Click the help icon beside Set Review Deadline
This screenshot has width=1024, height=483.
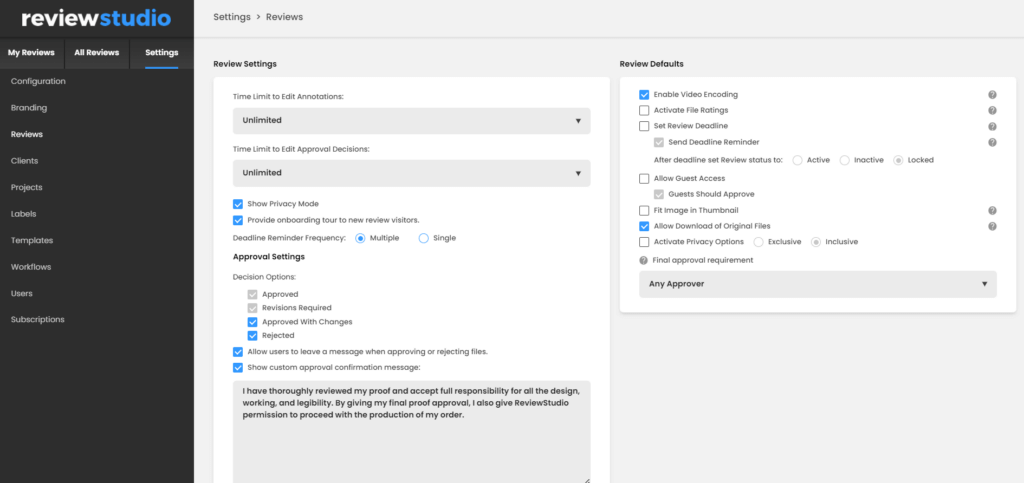pos(992,127)
